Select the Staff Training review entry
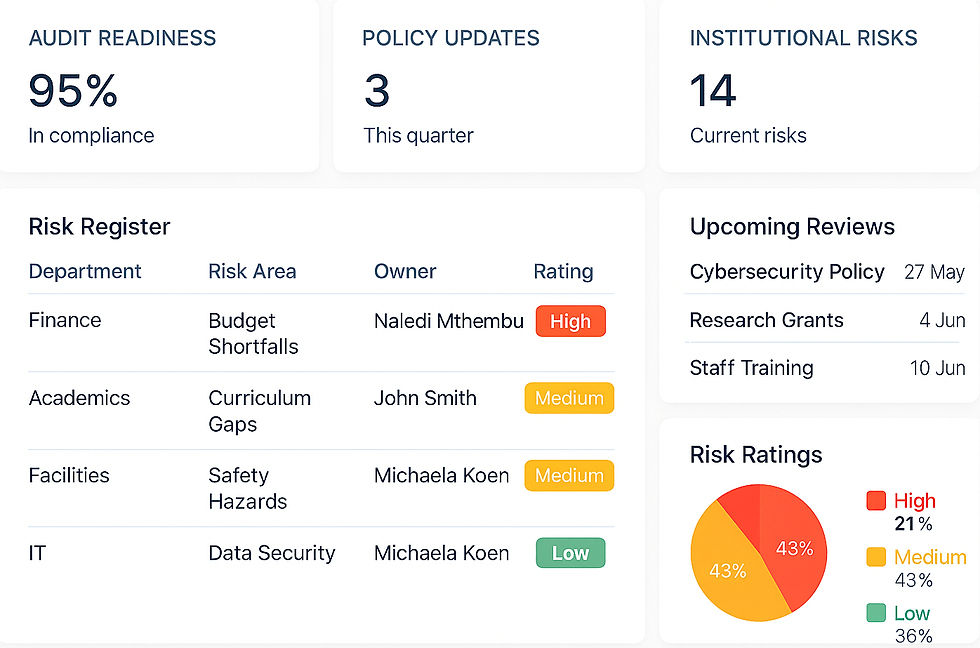This screenshot has height=648, width=980. (x=752, y=368)
